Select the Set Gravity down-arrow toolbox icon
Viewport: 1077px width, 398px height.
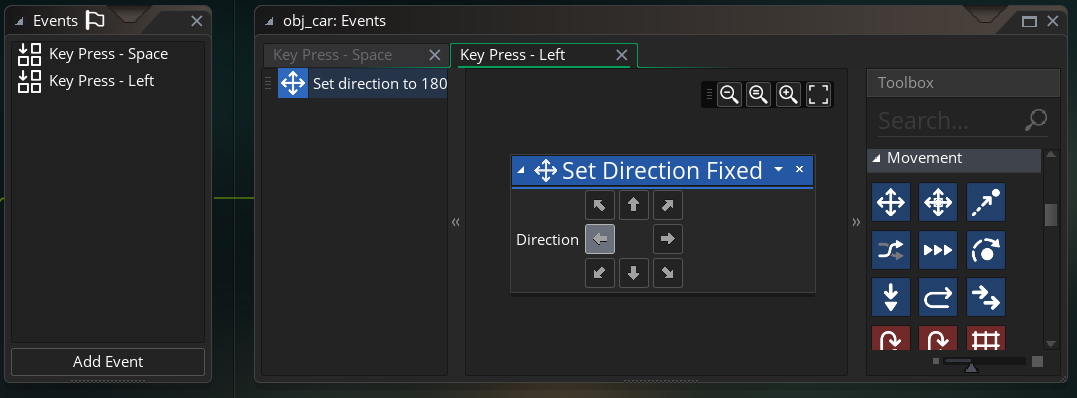coord(891,297)
